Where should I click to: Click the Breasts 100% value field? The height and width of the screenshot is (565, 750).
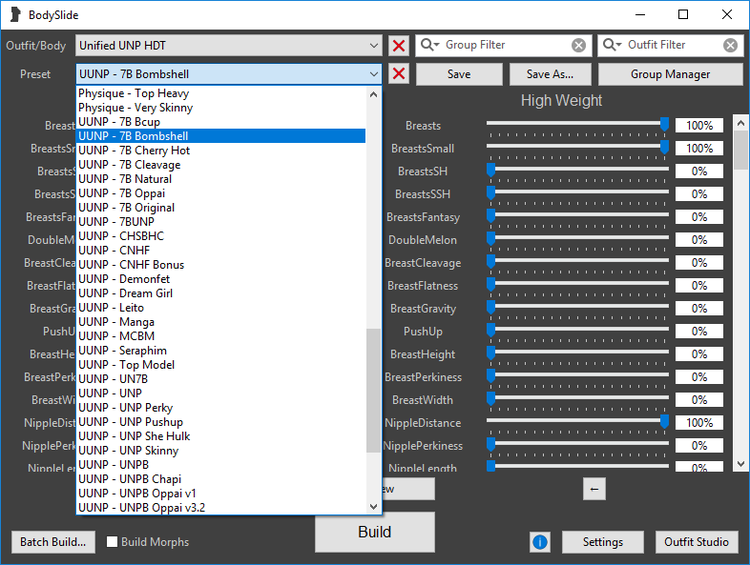tap(699, 125)
